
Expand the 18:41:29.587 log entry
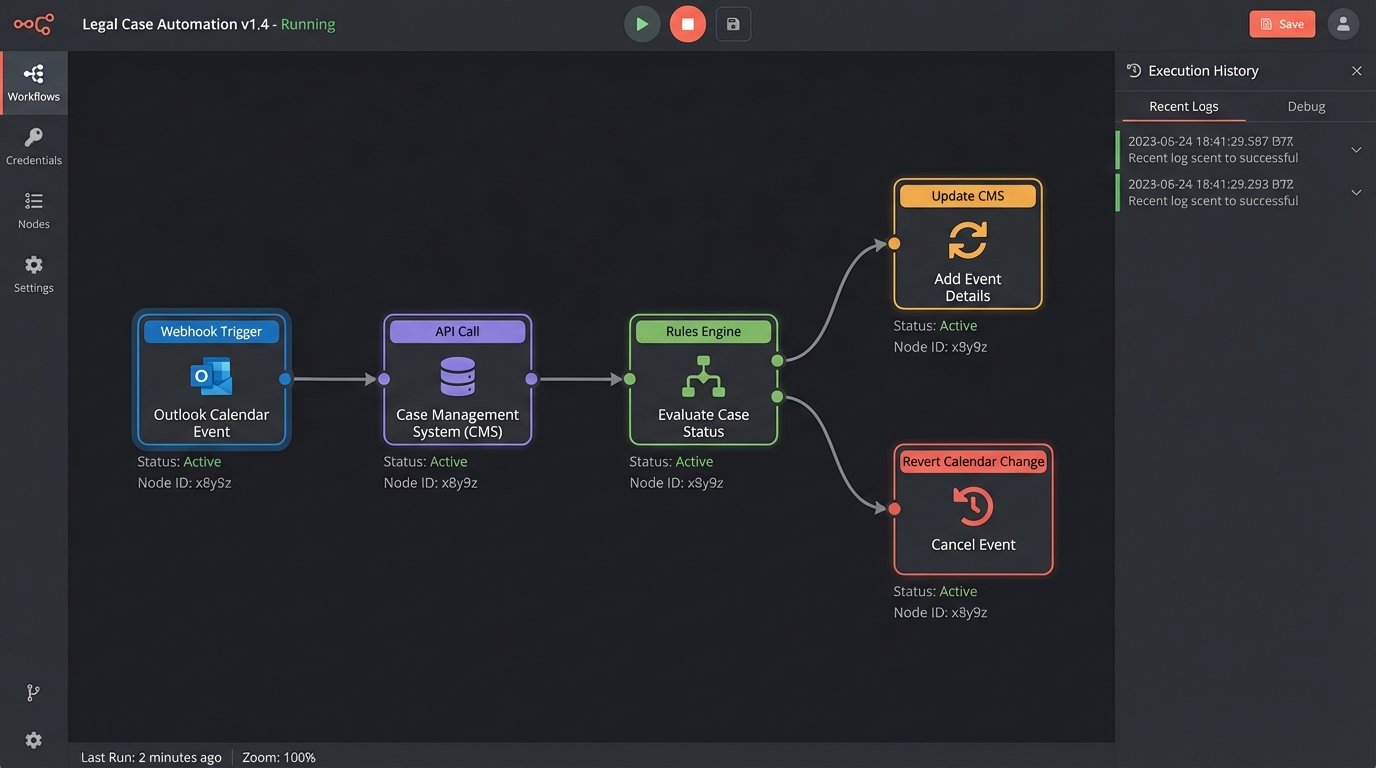pyautogui.click(x=1356, y=149)
